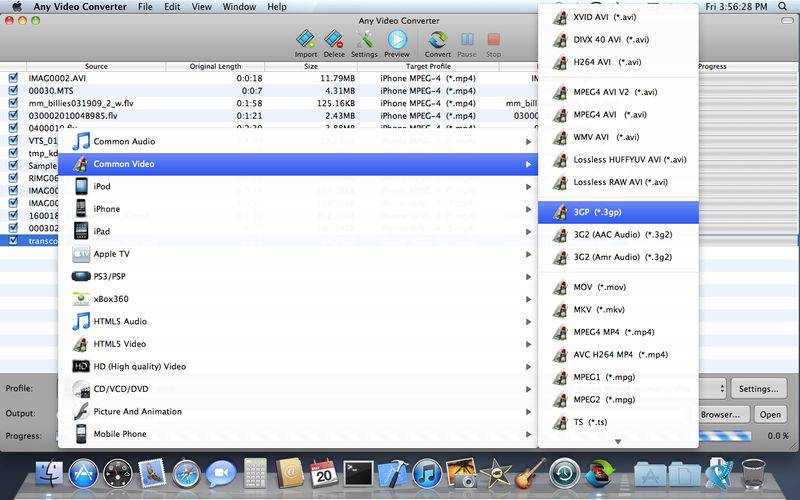Click the Stop toolbar icon
This screenshot has height=500, width=800.
click(493, 43)
